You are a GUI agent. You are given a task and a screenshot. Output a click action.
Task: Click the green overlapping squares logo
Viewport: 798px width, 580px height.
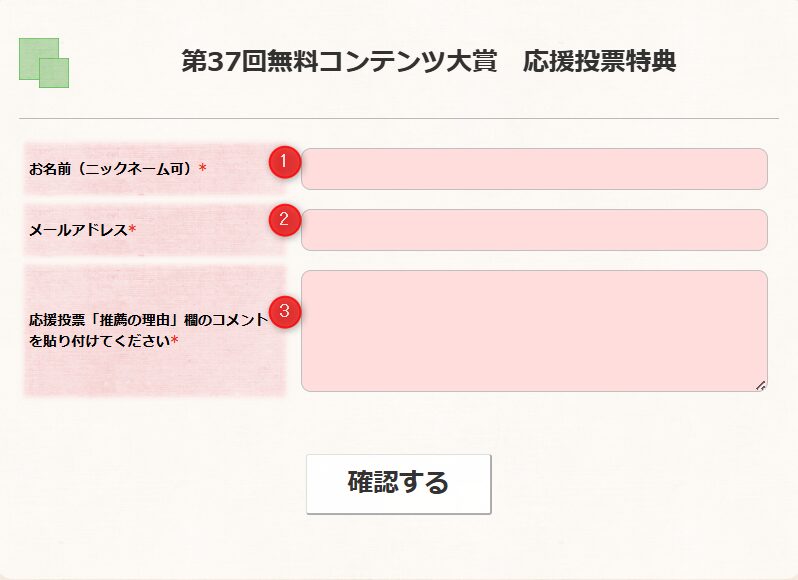click(x=44, y=63)
